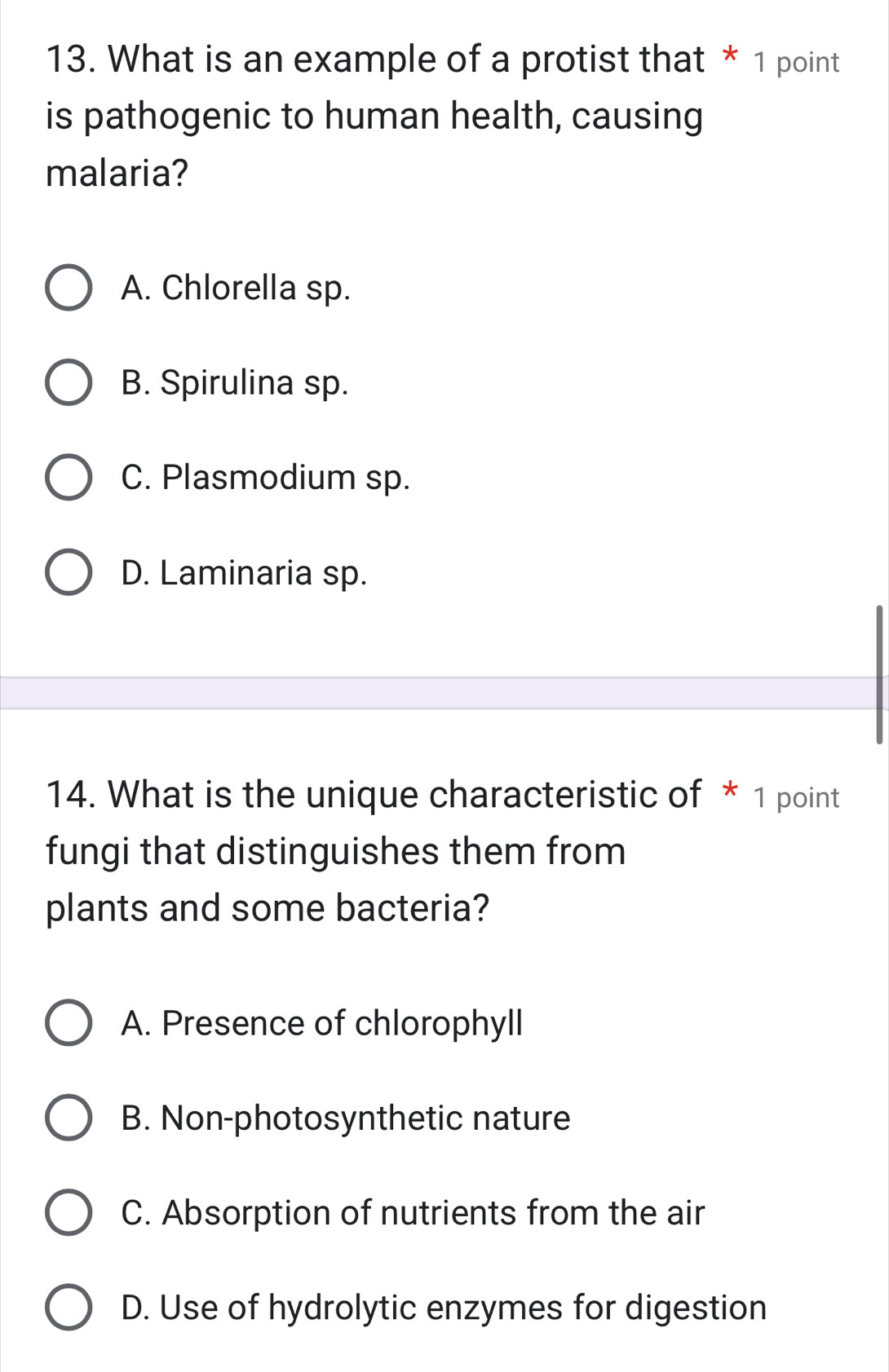This screenshot has width=889, height=1372.
Task: Click the 'A. Chlorella sp.' answer text
Action: point(236,288)
